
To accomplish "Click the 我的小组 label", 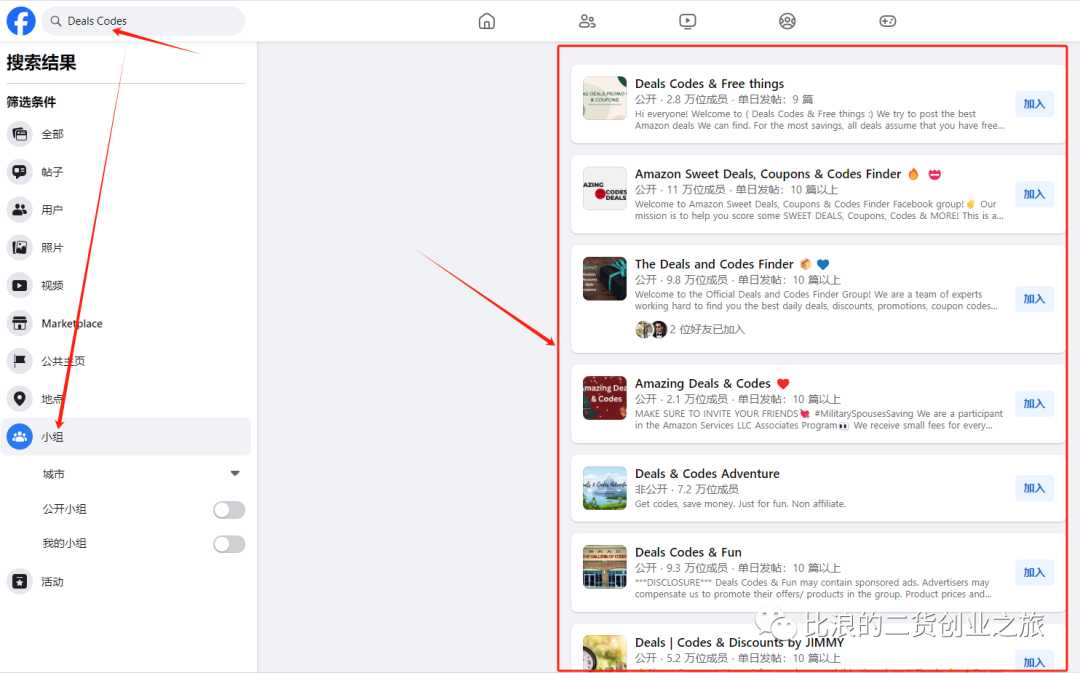I will click(x=65, y=543).
